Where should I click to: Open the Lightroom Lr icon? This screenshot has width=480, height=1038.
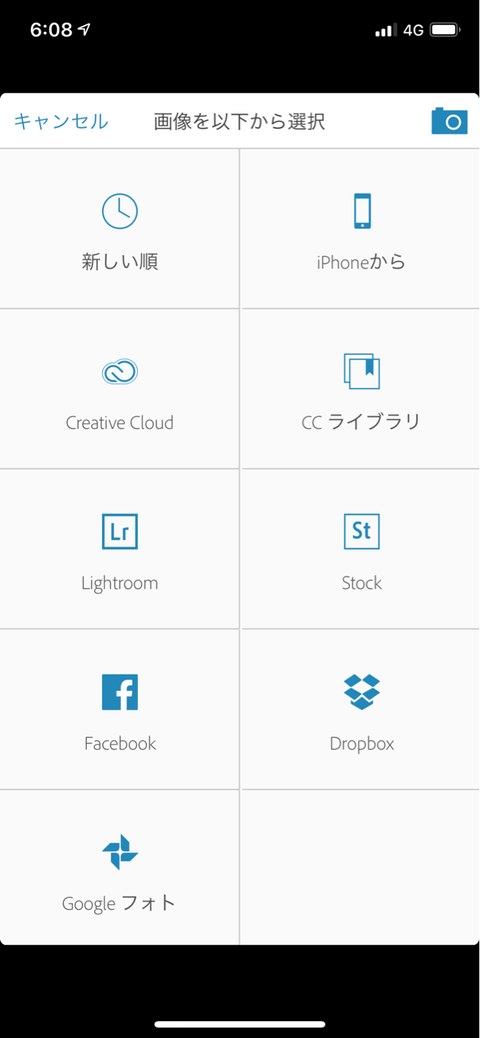click(120, 531)
